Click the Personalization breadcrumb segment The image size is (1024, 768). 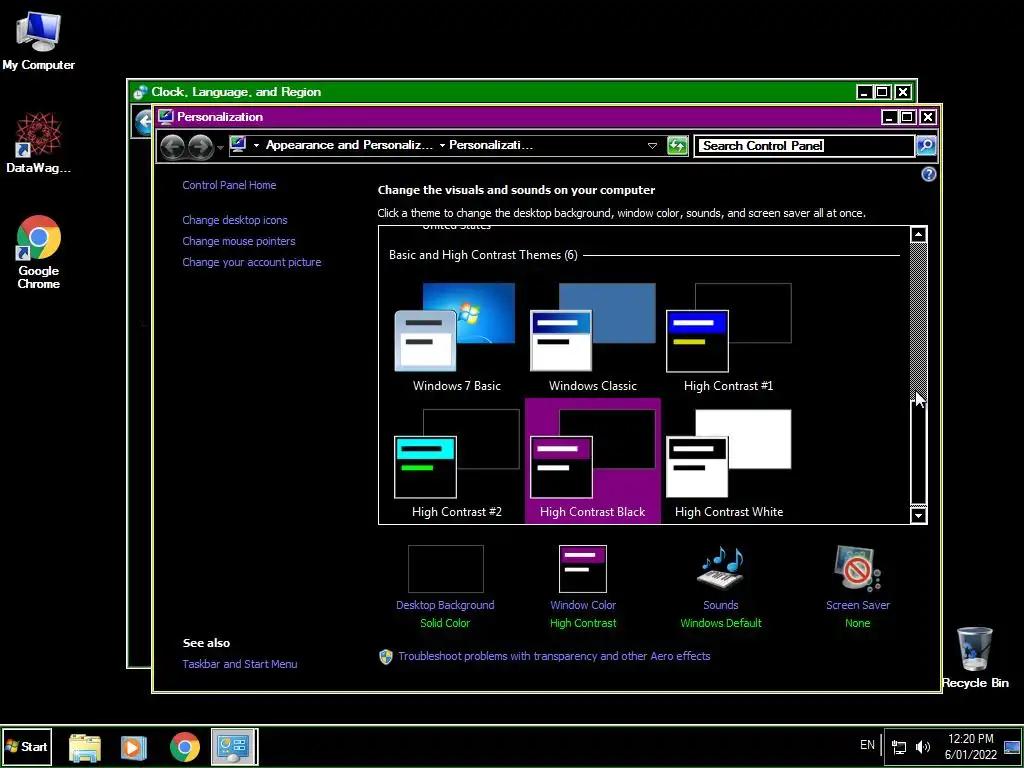491,145
